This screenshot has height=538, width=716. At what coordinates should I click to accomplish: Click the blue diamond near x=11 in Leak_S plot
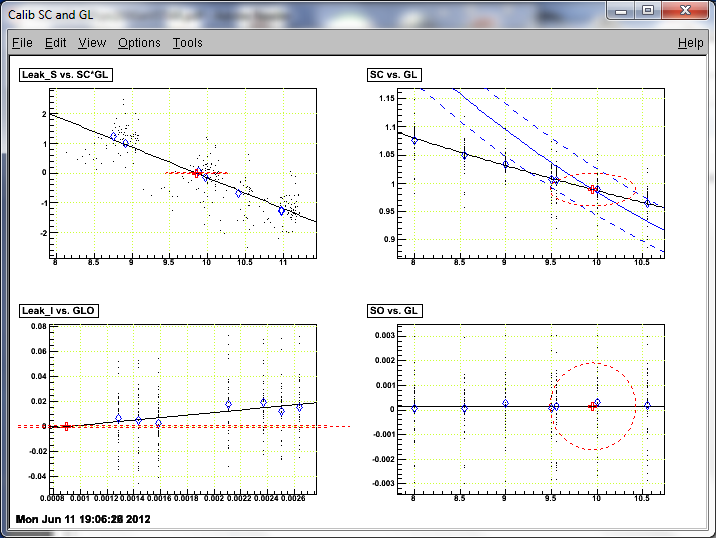[282, 211]
